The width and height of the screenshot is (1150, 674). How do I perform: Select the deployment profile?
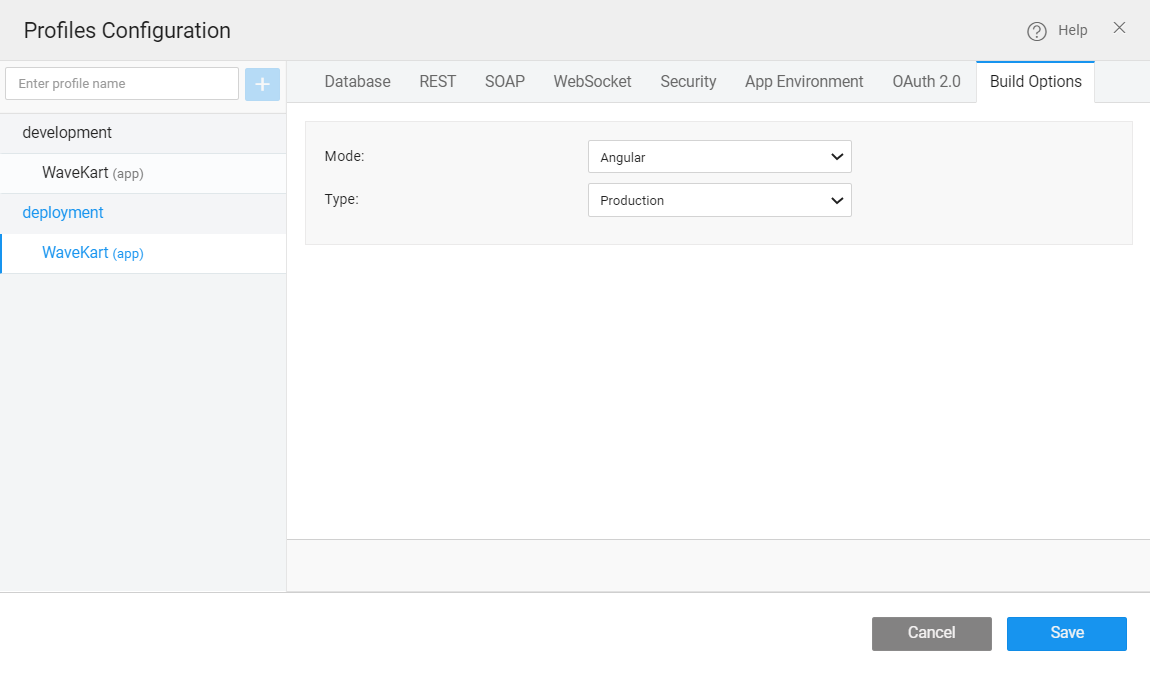[63, 213]
